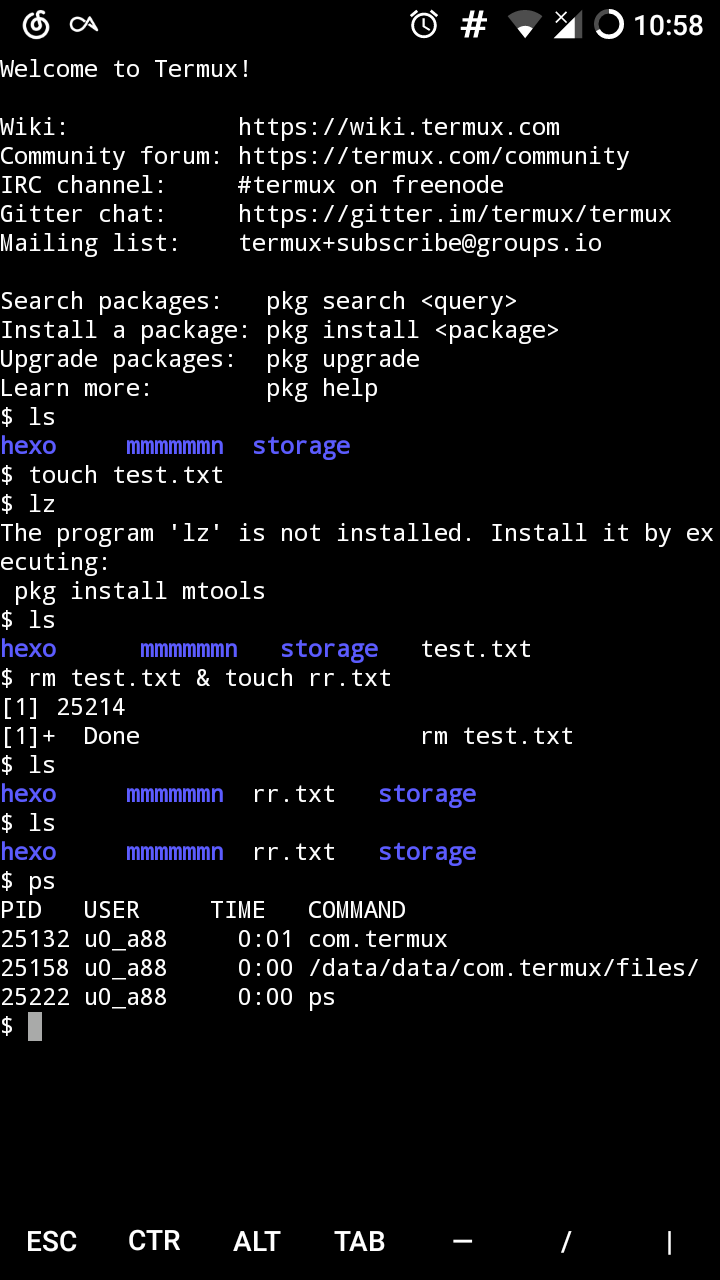The height and width of the screenshot is (1280, 720).
Task: Open the termux.com/community forum link
Action: [x=433, y=156]
